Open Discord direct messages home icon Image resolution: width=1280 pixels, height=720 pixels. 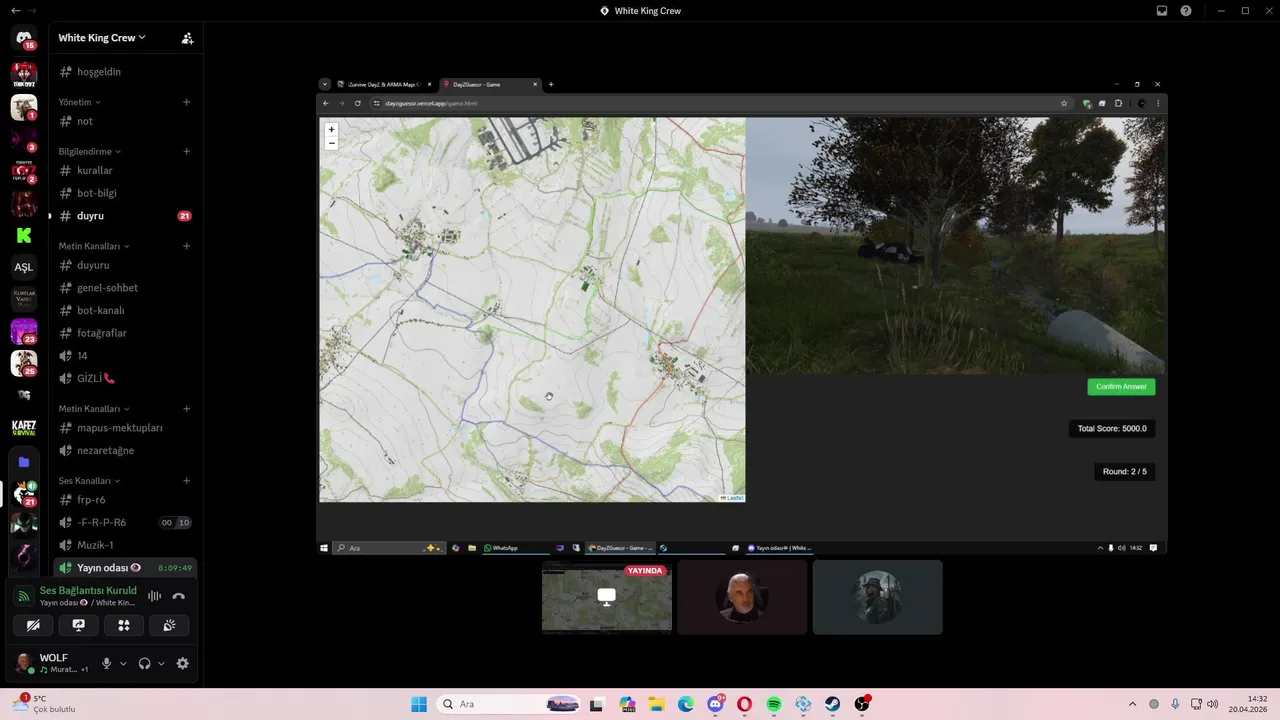(24, 38)
